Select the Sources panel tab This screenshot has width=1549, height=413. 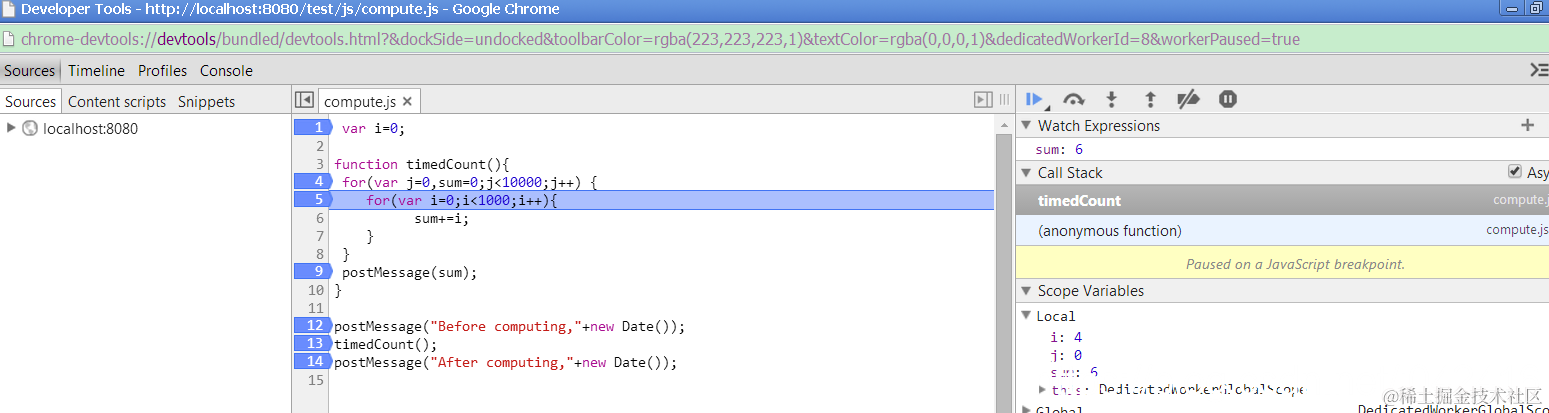29,70
